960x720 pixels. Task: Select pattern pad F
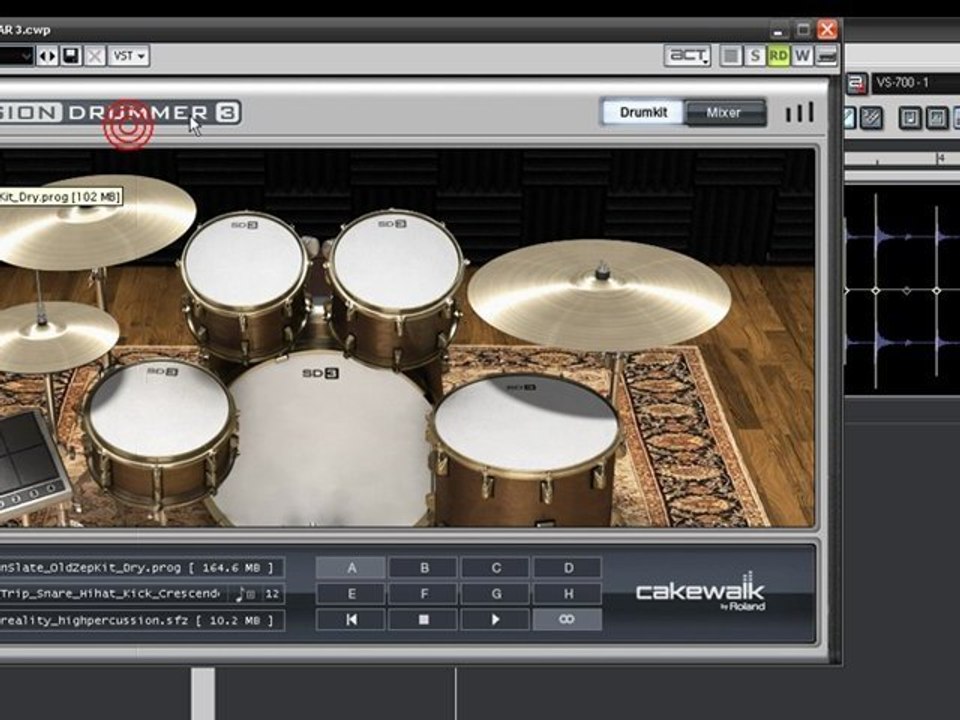pyautogui.click(x=424, y=594)
